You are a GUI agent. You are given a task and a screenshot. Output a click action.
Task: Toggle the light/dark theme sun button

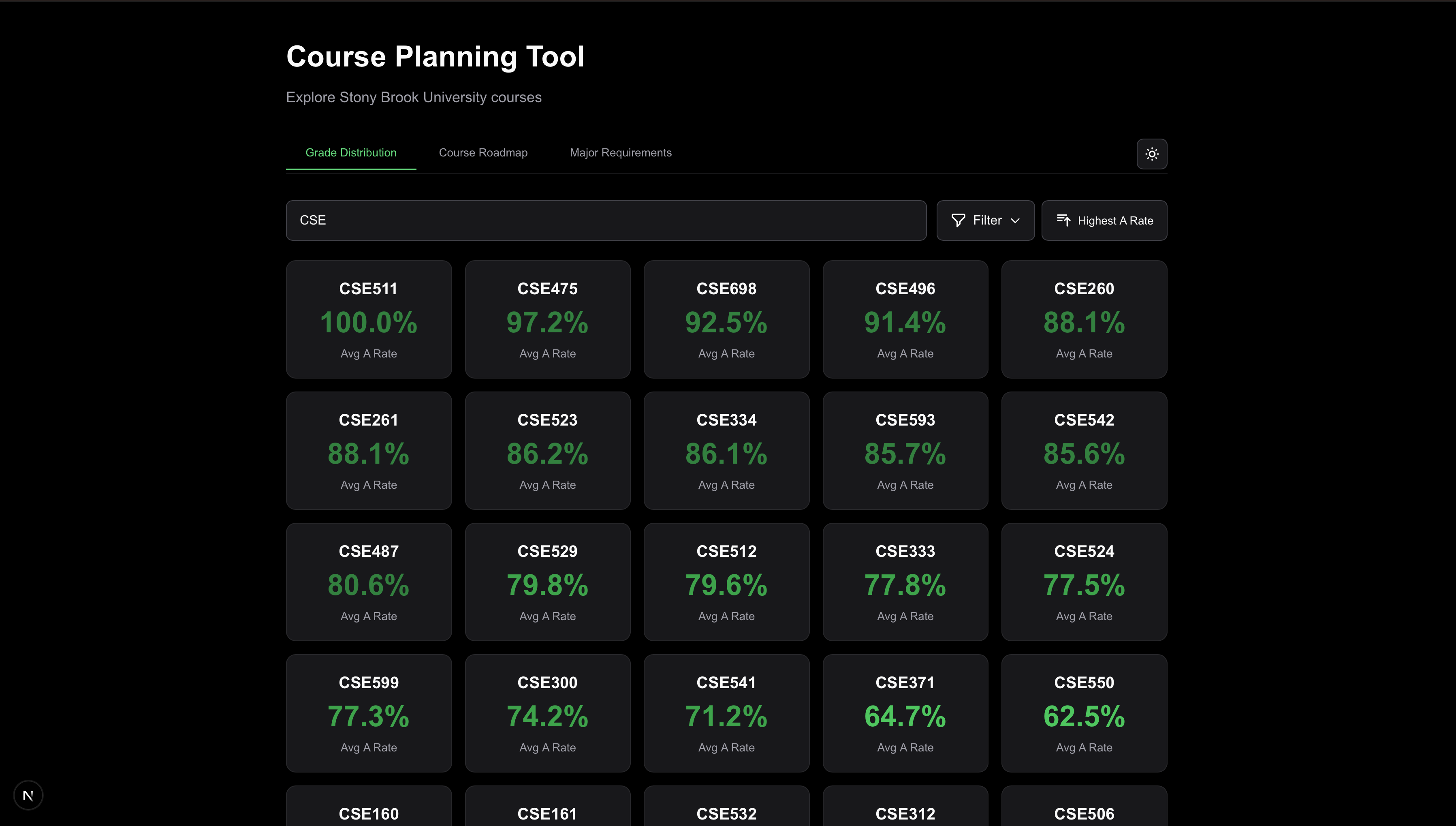pos(1151,154)
